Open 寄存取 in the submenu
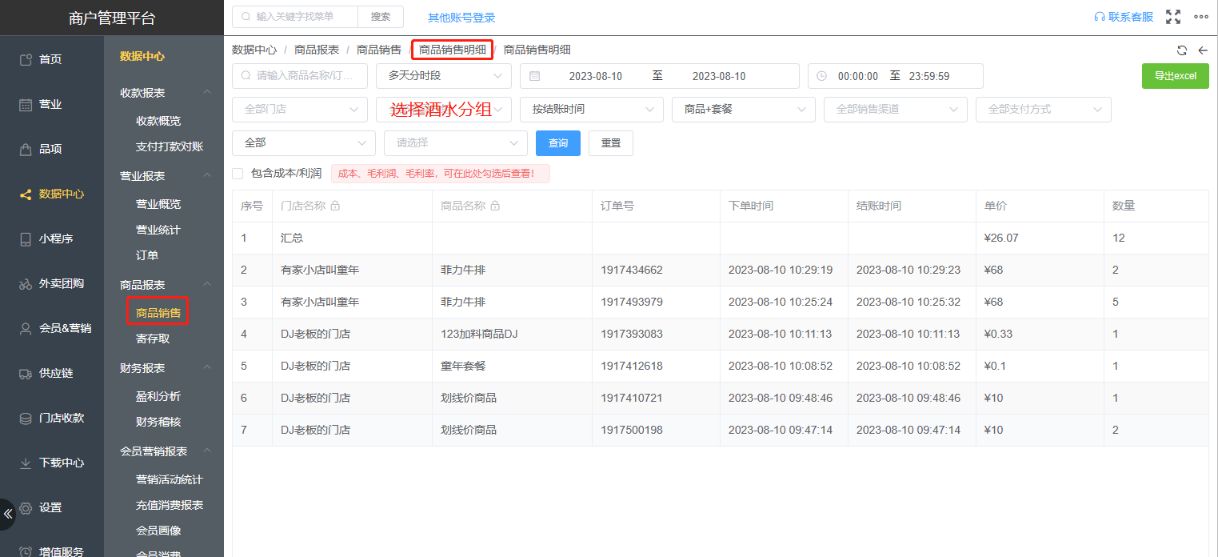This screenshot has width=1218, height=557. (x=153, y=339)
